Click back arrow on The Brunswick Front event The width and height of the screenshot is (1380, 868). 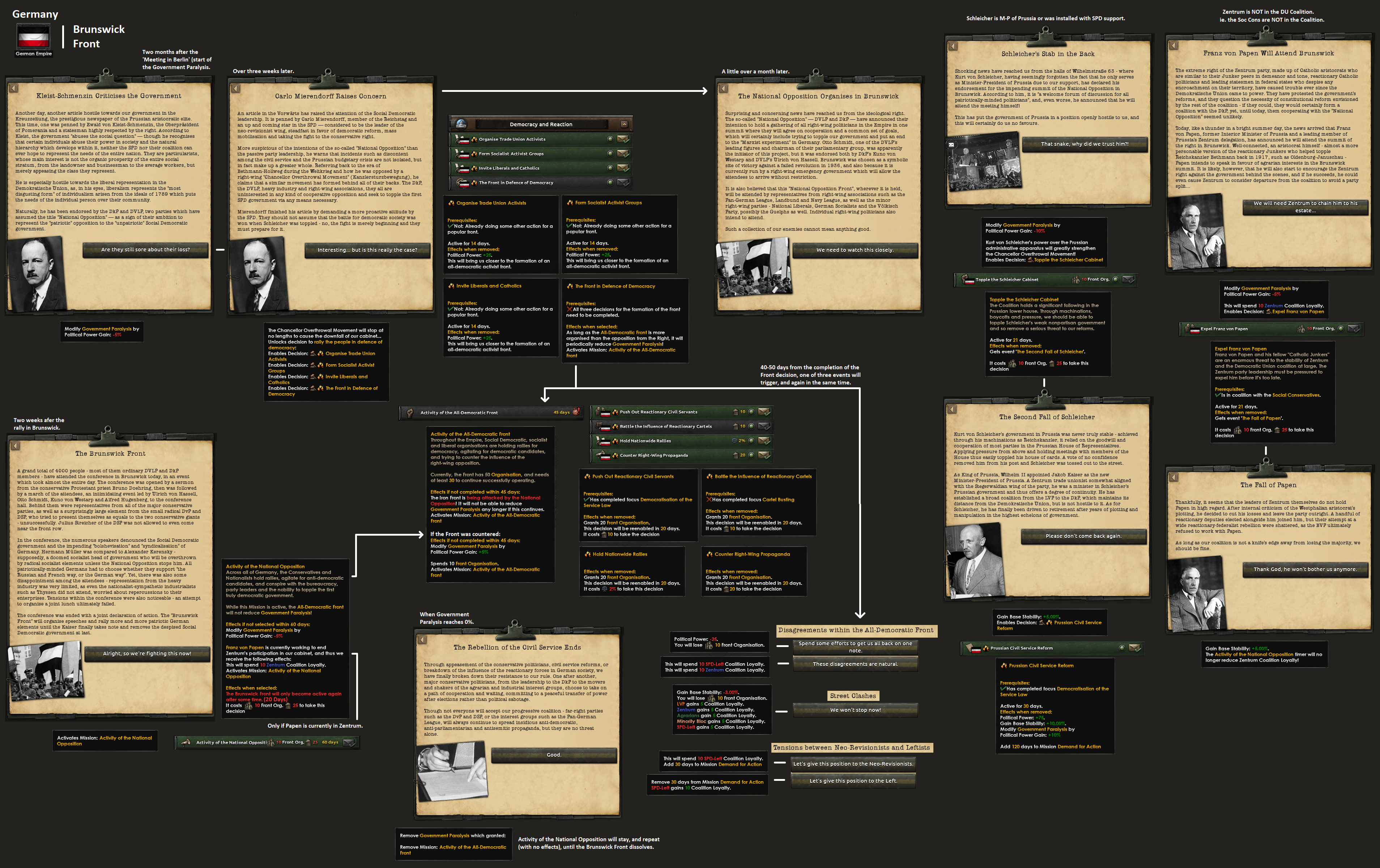(x=16, y=446)
